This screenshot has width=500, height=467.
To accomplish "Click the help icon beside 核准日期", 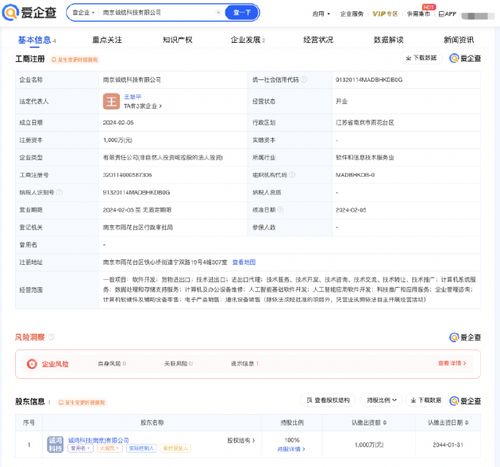I will [x=280, y=210].
